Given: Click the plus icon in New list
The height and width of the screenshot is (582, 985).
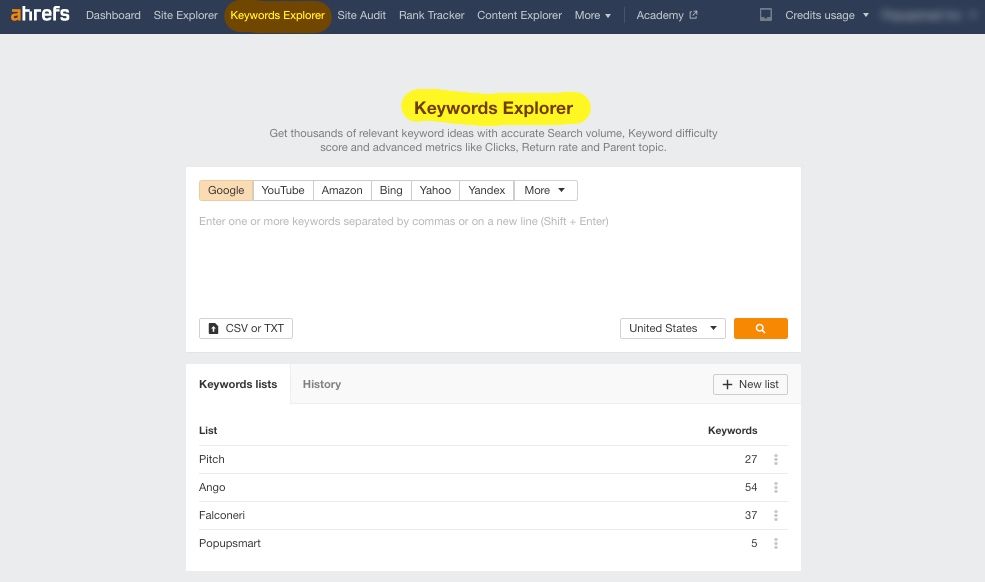Looking at the screenshot, I should [x=727, y=384].
